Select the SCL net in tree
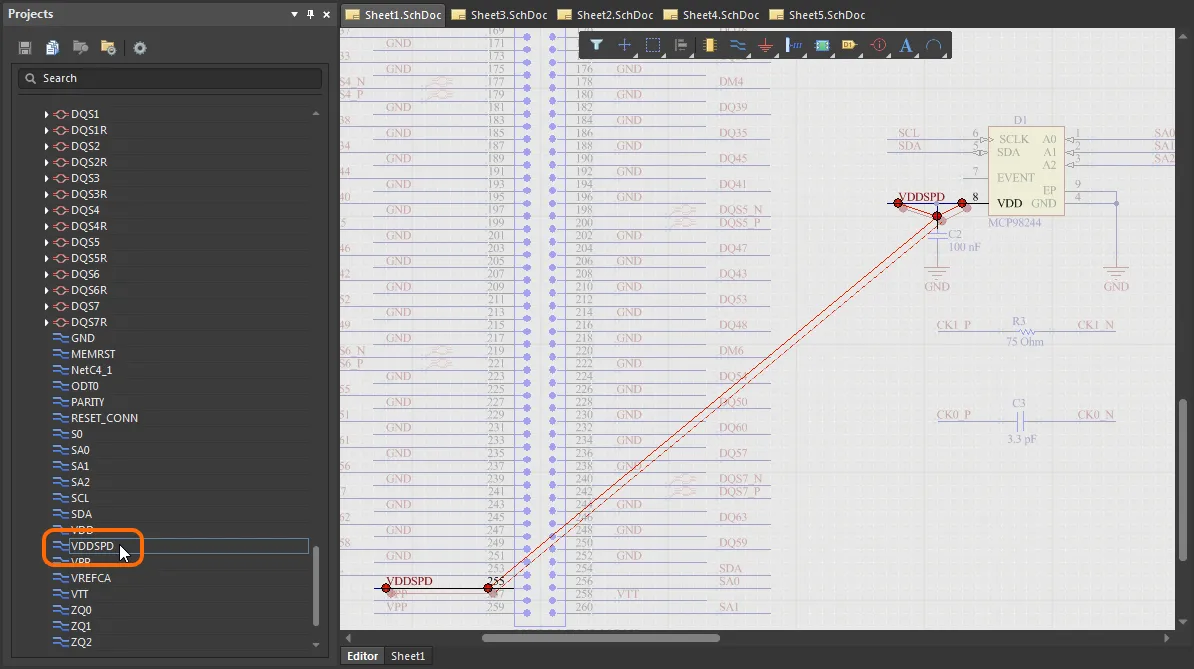The height and width of the screenshot is (669, 1194). (80, 498)
